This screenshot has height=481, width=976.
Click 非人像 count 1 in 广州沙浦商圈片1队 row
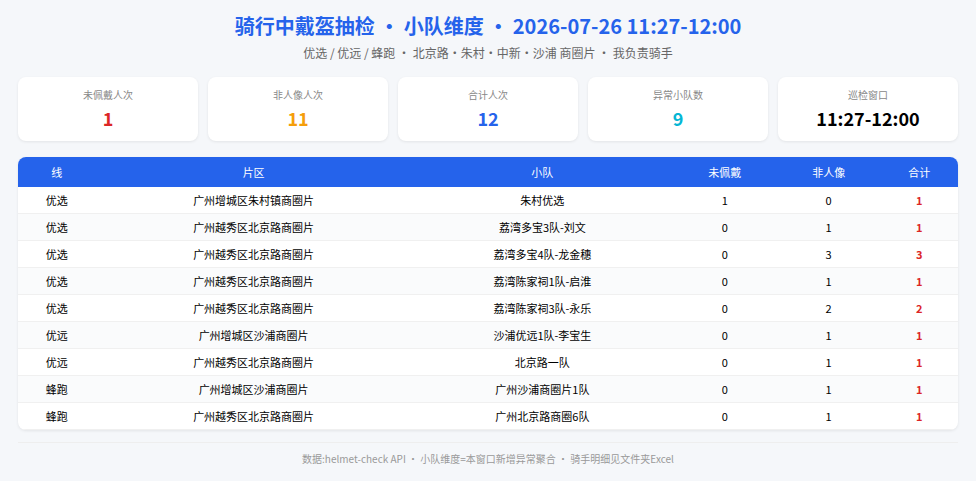(828, 390)
